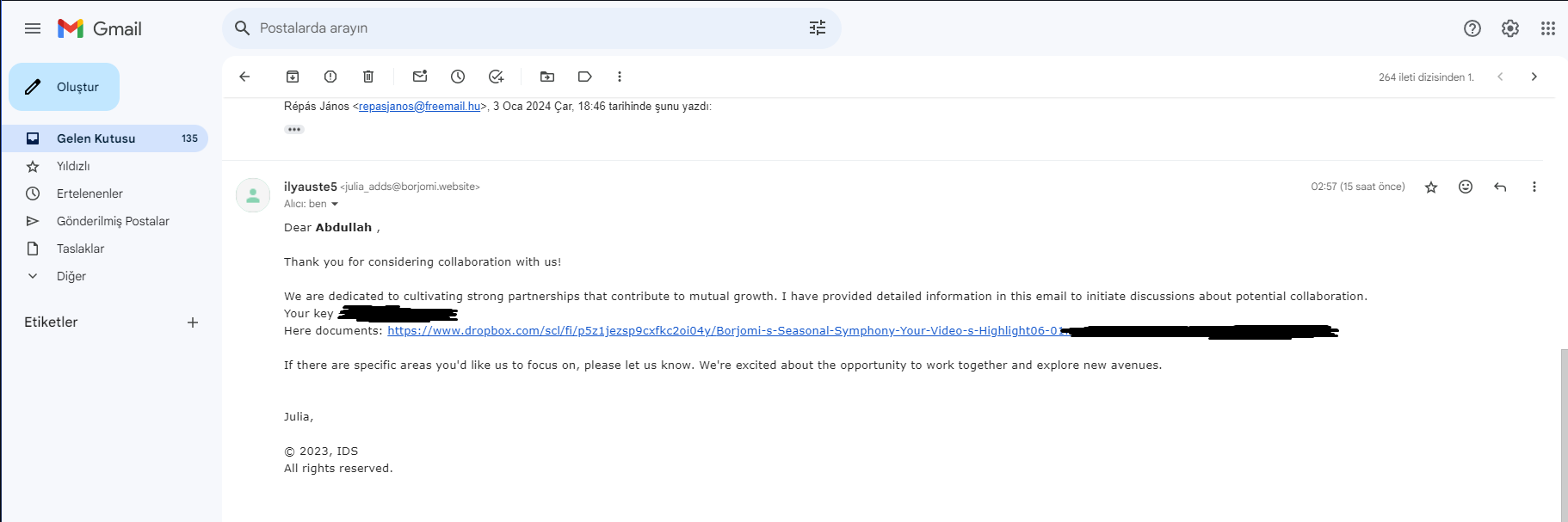Click the Postalarda arayın search field
Screen dimensions: 1568x522
point(531,28)
